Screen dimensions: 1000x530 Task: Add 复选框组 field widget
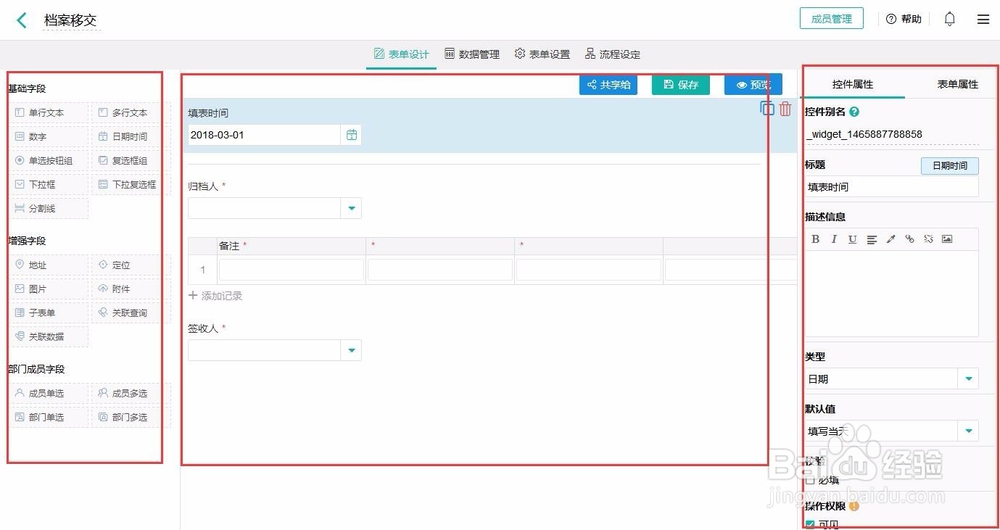[130, 161]
